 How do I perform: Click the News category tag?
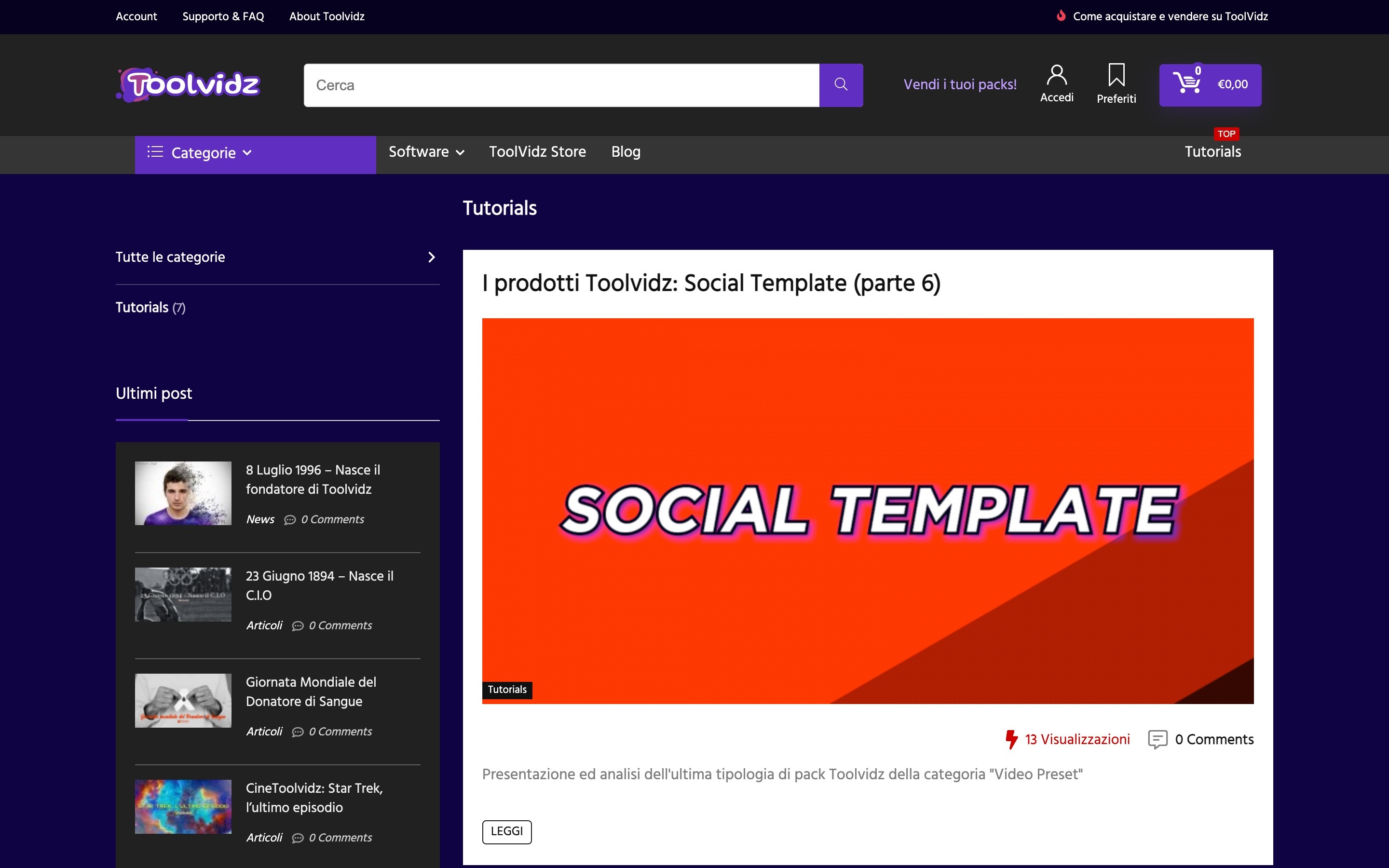[x=260, y=519]
